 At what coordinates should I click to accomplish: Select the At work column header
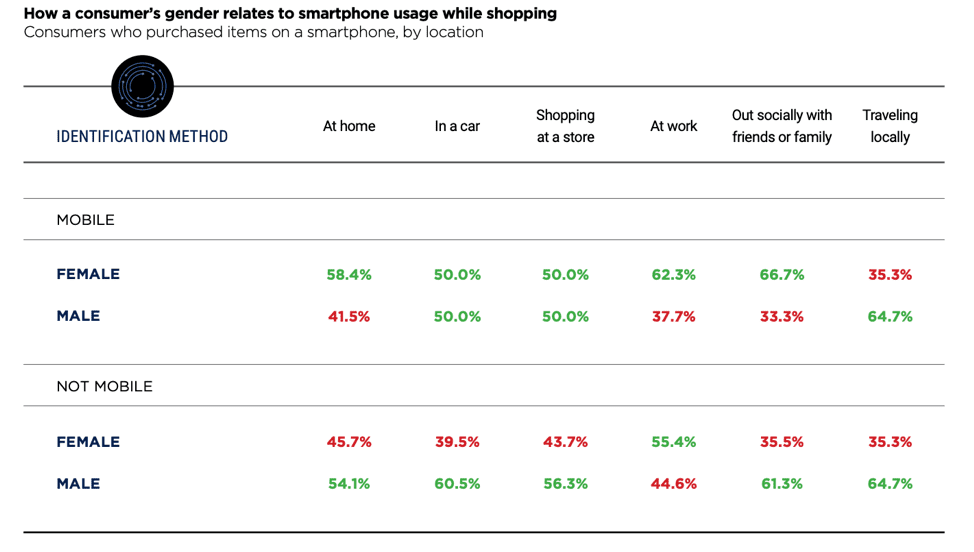pyautogui.click(x=674, y=127)
